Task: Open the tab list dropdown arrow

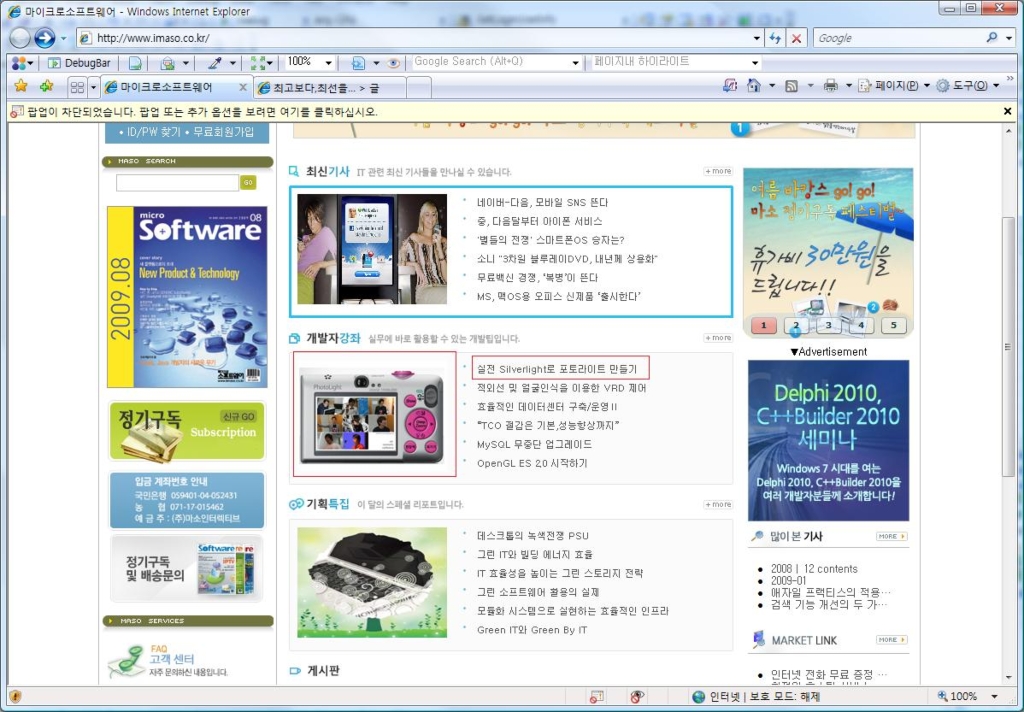Action: tap(93, 87)
